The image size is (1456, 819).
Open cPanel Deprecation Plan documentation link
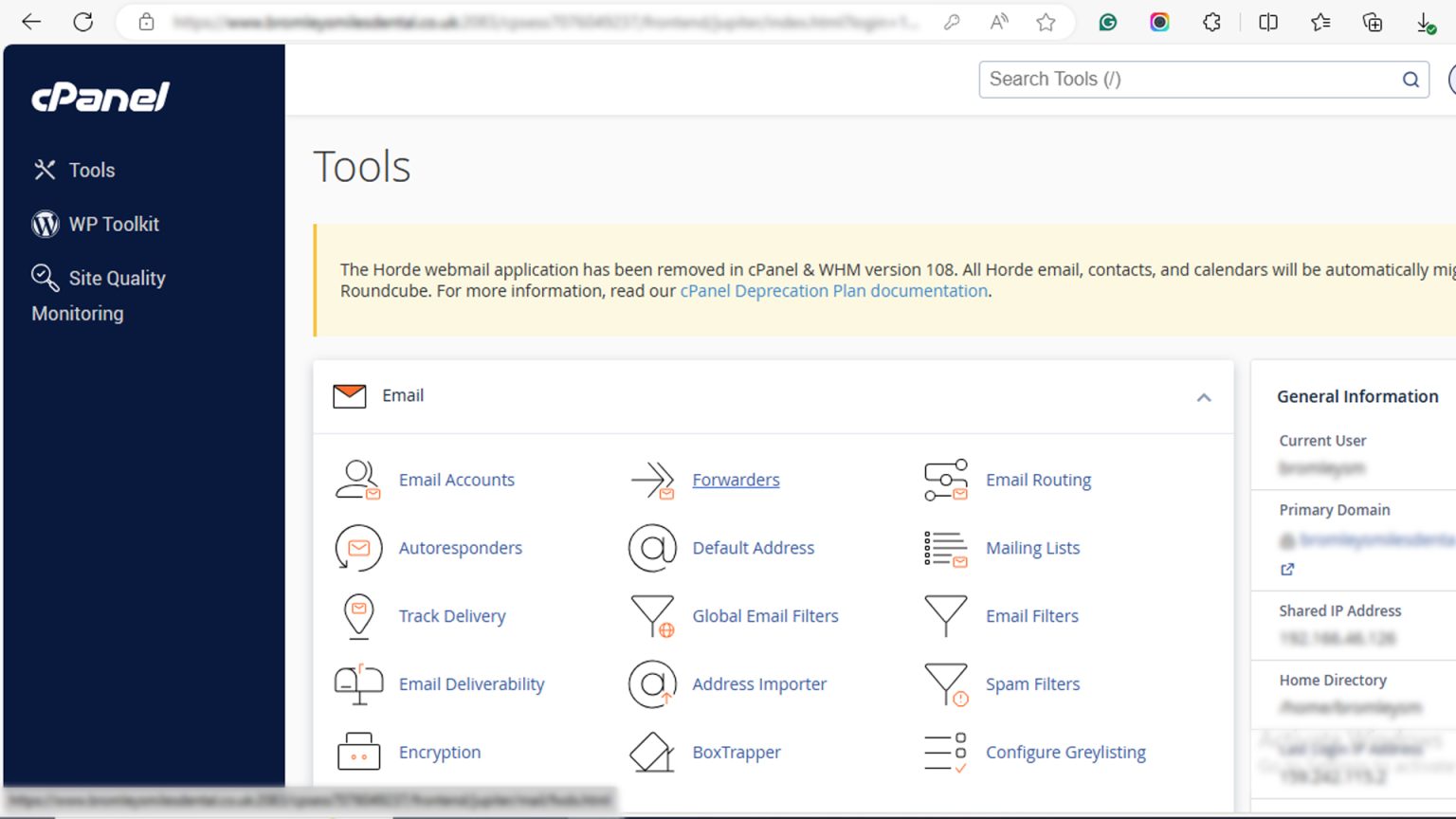pyautogui.click(x=833, y=291)
